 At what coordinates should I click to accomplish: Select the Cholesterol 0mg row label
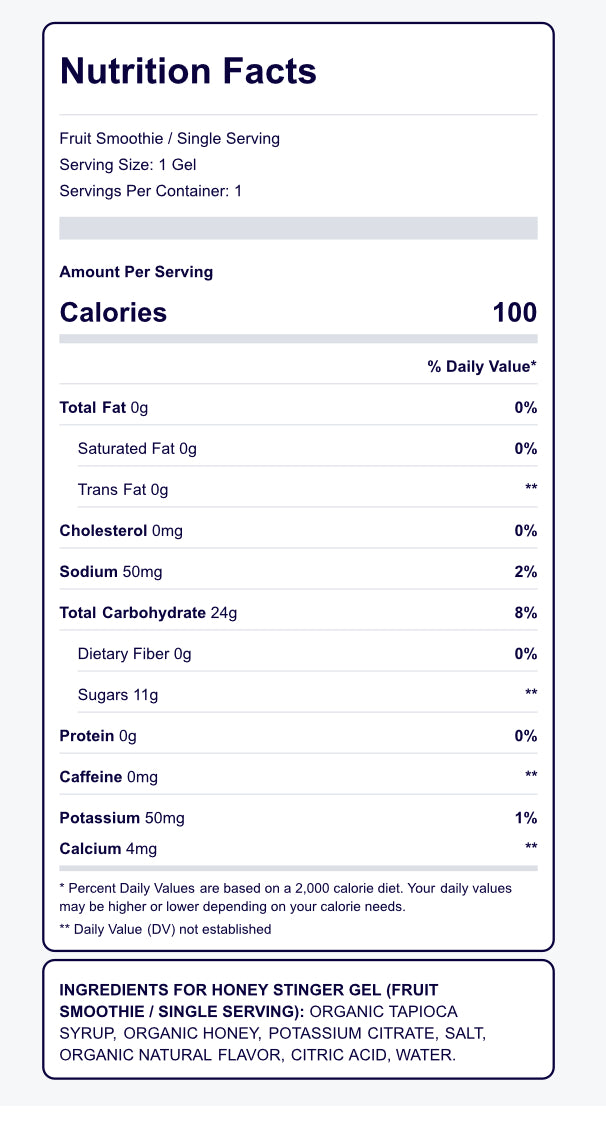tap(121, 531)
